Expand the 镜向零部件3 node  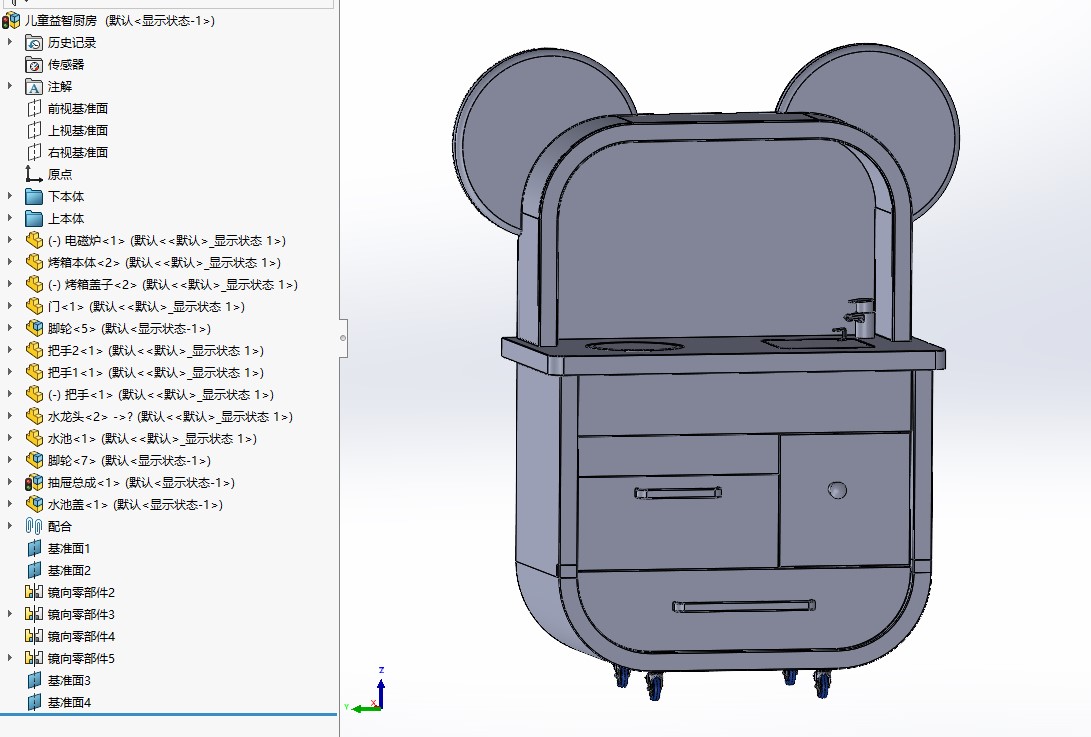[x=10, y=614]
